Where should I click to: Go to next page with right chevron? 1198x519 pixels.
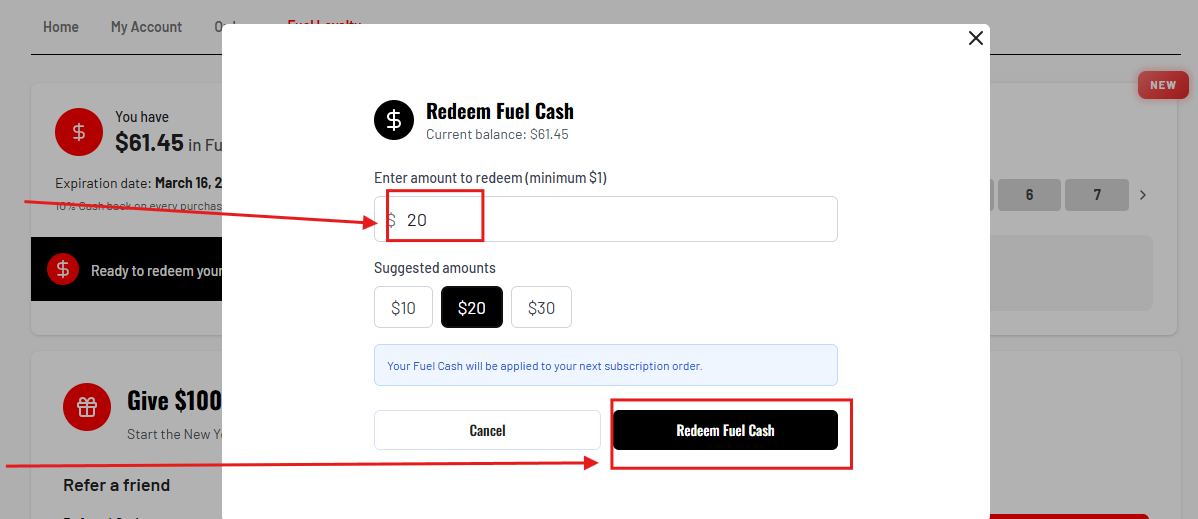click(1143, 195)
